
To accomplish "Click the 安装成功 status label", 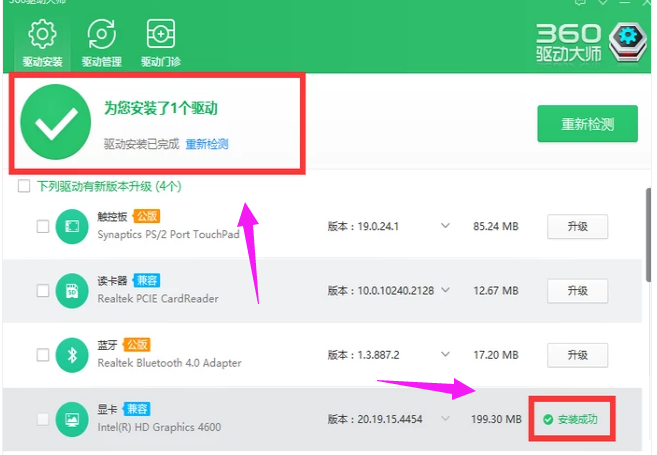I will coord(570,419).
